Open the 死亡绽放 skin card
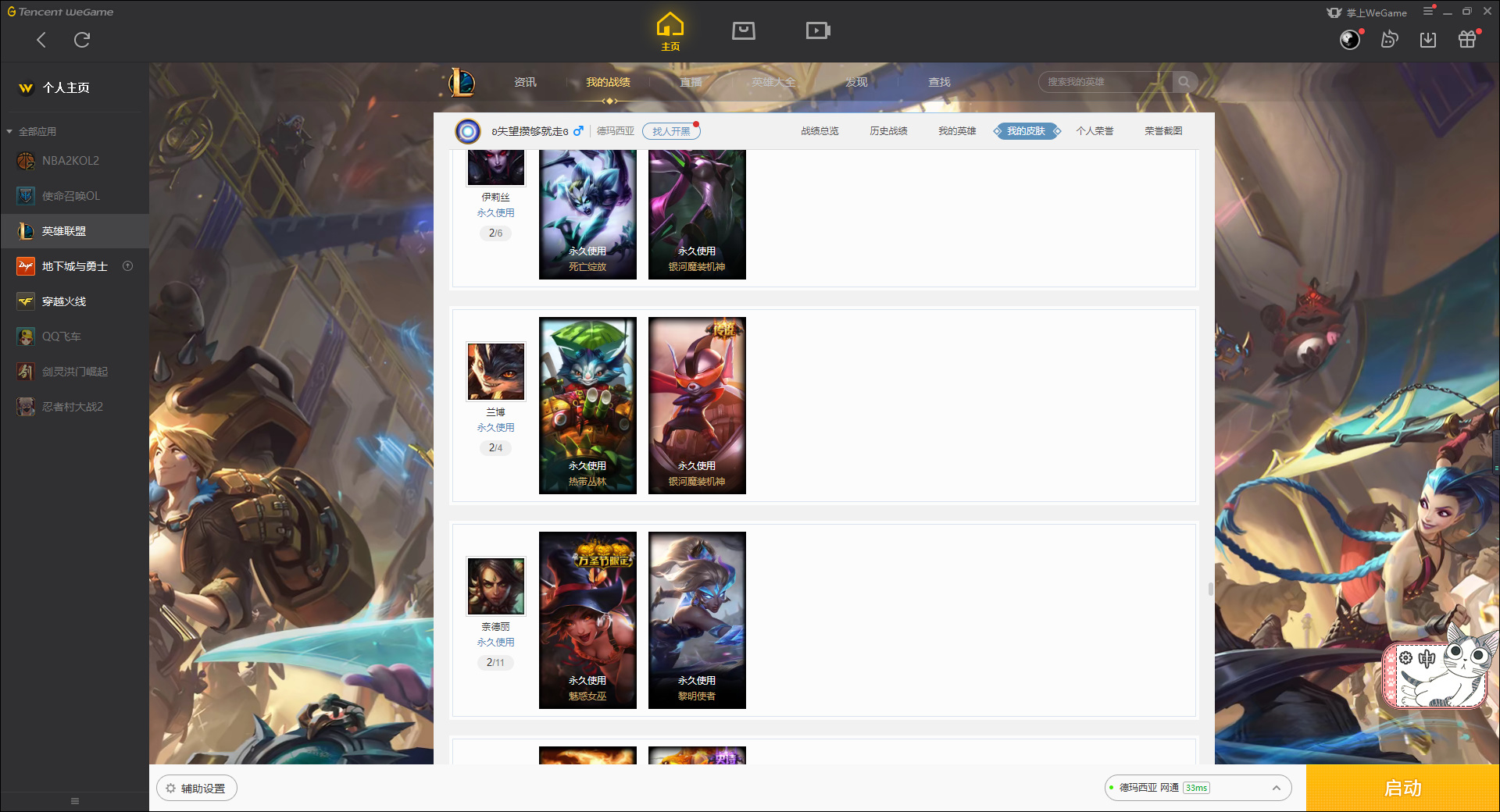Viewport: 1500px width, 812px height. [587, 215]
